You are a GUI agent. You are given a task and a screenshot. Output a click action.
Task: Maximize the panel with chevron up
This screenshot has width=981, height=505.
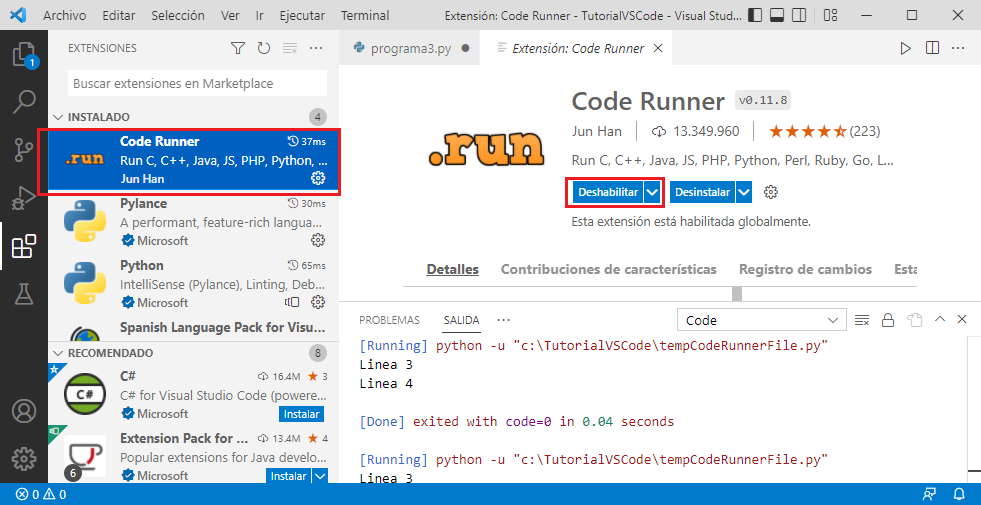(939, 319)
